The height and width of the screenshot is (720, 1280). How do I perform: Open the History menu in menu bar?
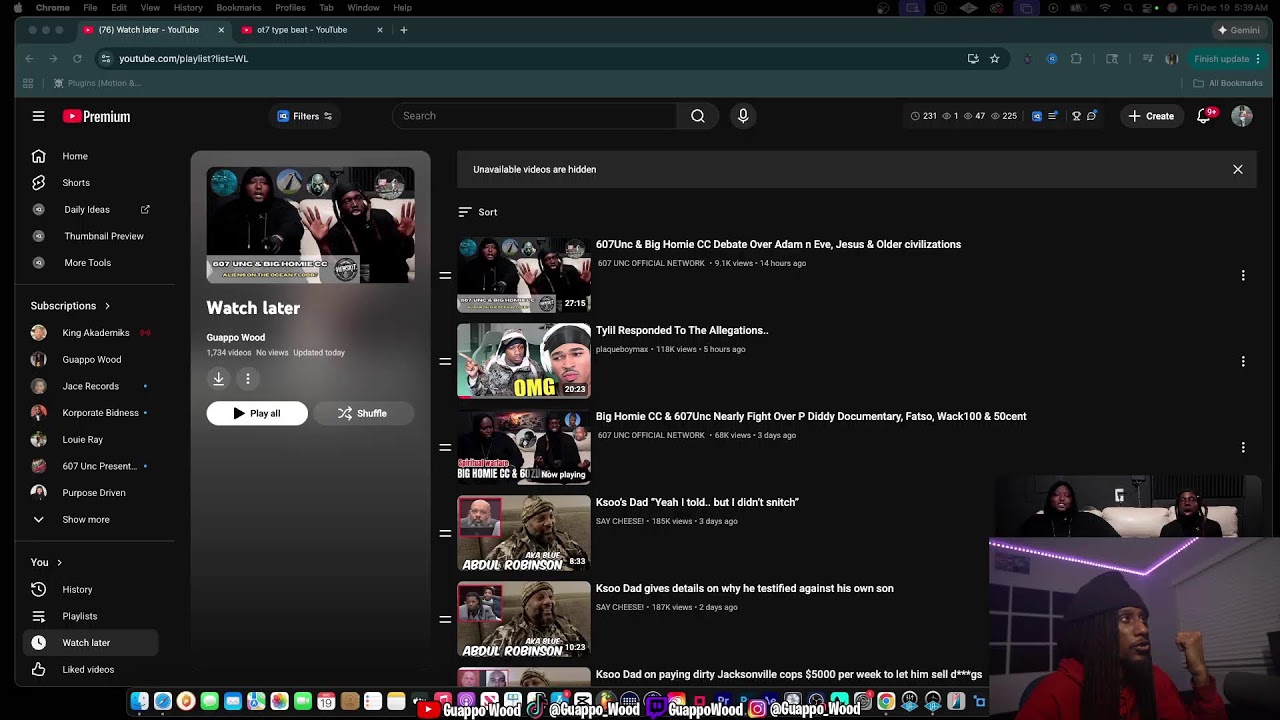(188, 7)
